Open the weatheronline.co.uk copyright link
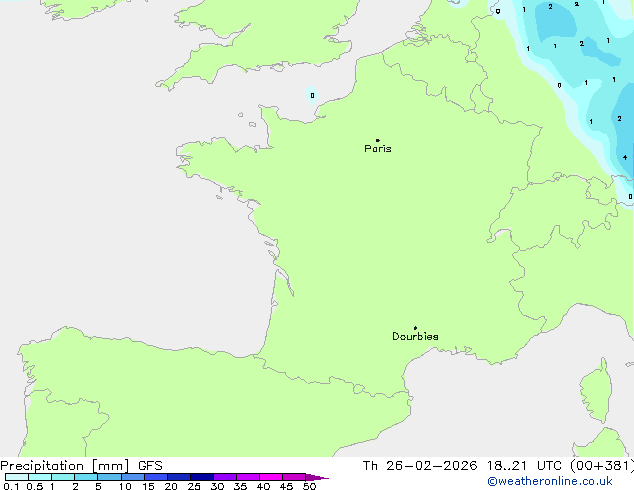The image size is (634, 490). [550, 481]
